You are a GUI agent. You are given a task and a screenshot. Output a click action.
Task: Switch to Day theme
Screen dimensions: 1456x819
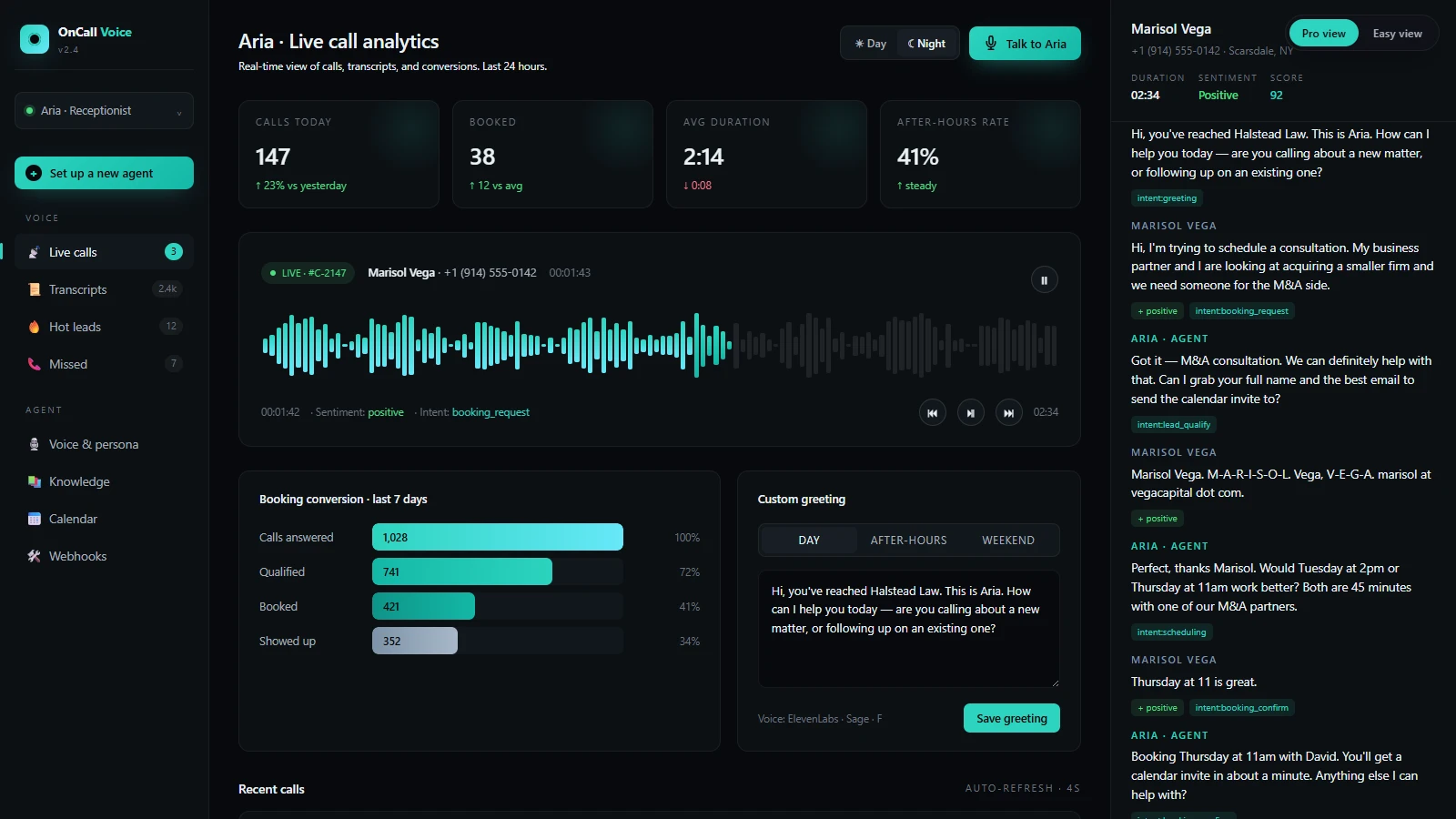click(x=871, y=44)
